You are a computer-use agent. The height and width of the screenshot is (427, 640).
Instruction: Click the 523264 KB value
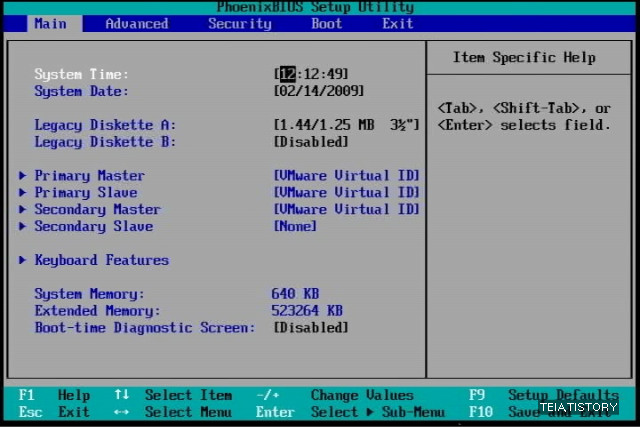point(307,311)
